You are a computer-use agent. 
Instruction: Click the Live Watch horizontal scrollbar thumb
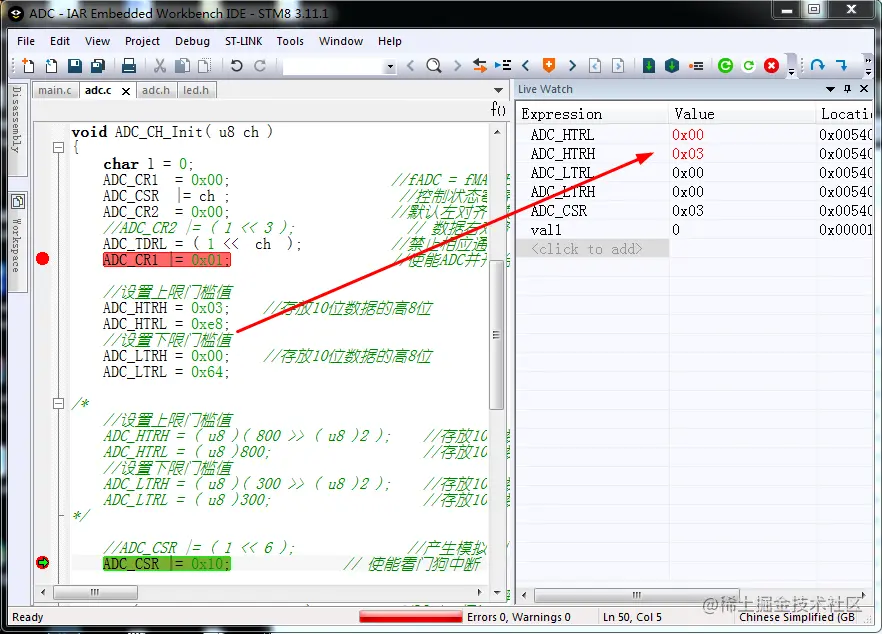(x=637, y=595)
